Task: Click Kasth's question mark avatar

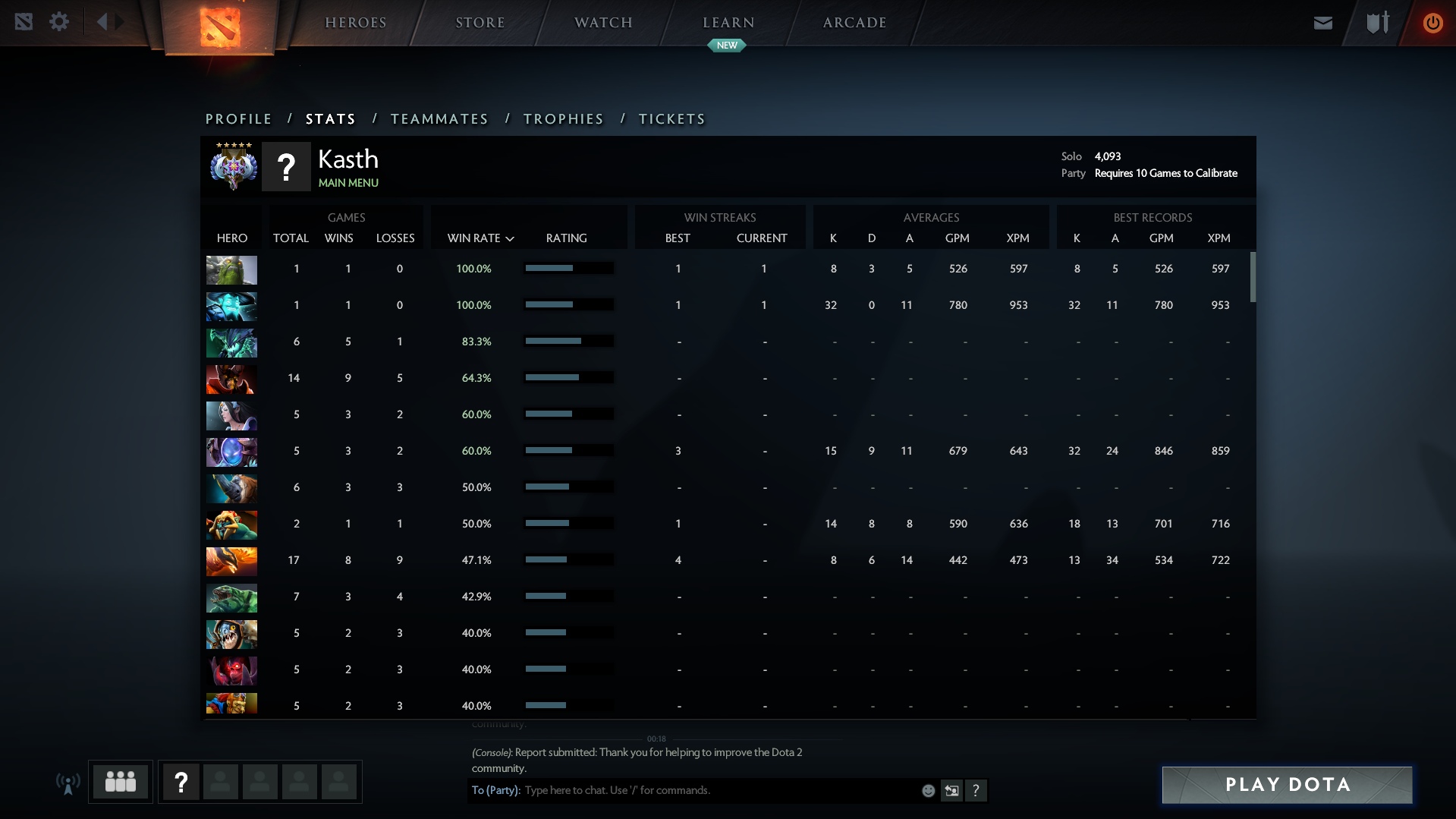Action: 286,166
